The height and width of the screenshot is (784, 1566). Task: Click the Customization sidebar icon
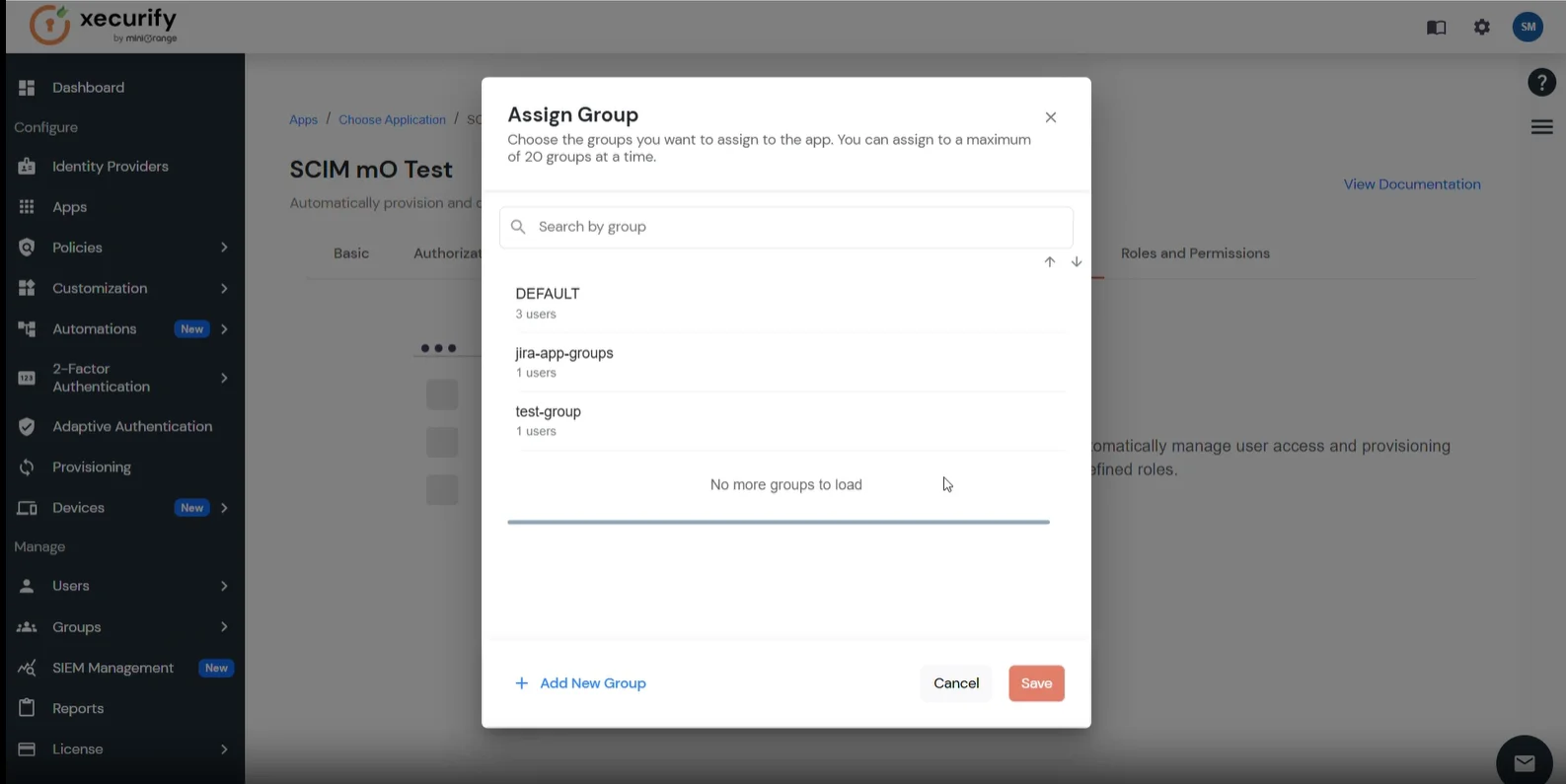[27, 288]
